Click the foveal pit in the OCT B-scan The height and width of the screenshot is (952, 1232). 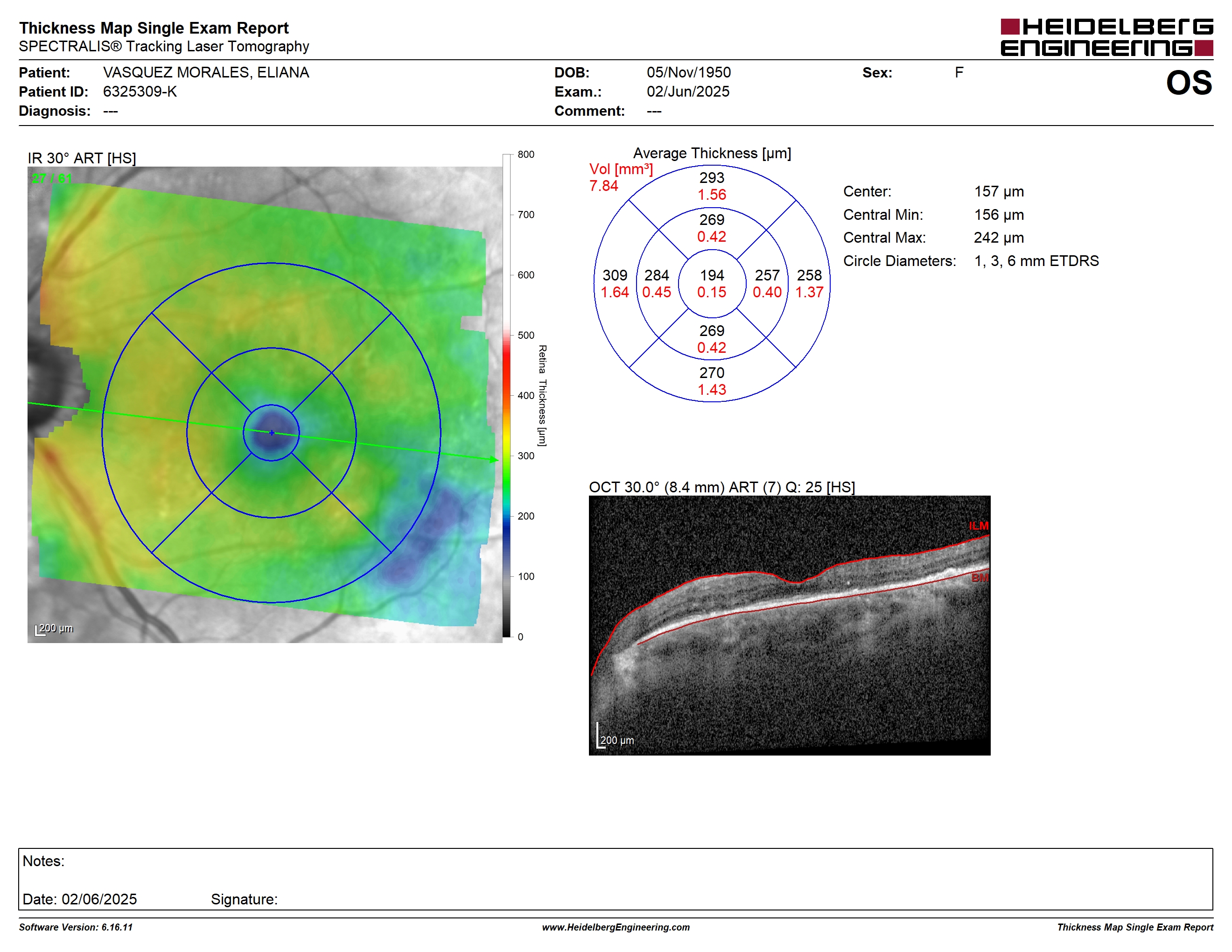[x=797, y=581]
